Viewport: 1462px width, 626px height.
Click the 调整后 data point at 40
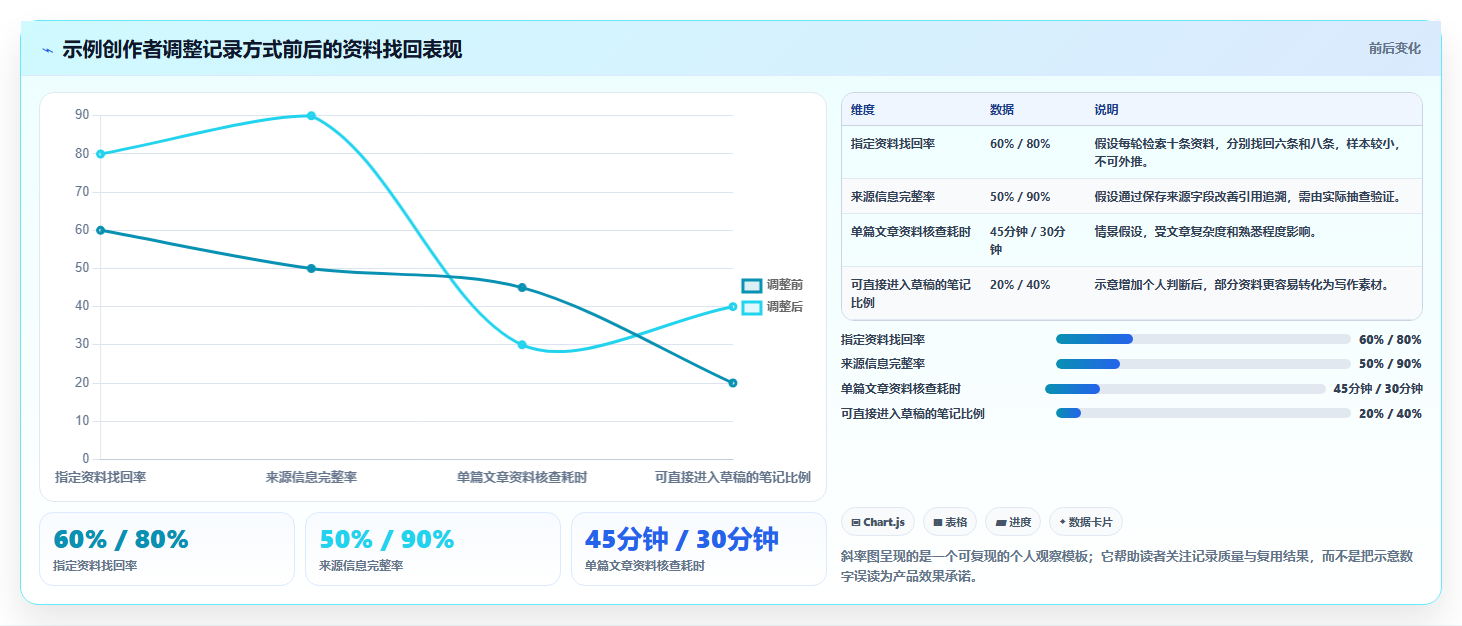(x=733, y=307)
